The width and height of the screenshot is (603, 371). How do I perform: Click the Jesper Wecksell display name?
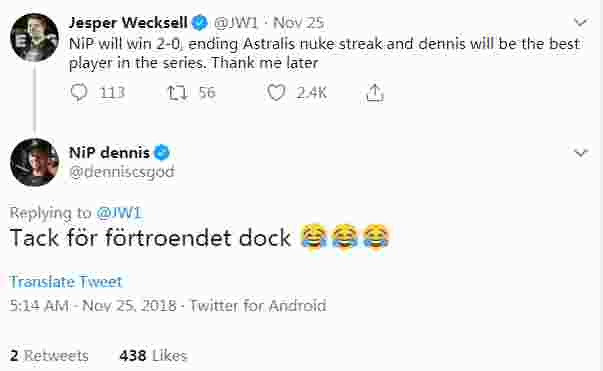click(128, 23)
